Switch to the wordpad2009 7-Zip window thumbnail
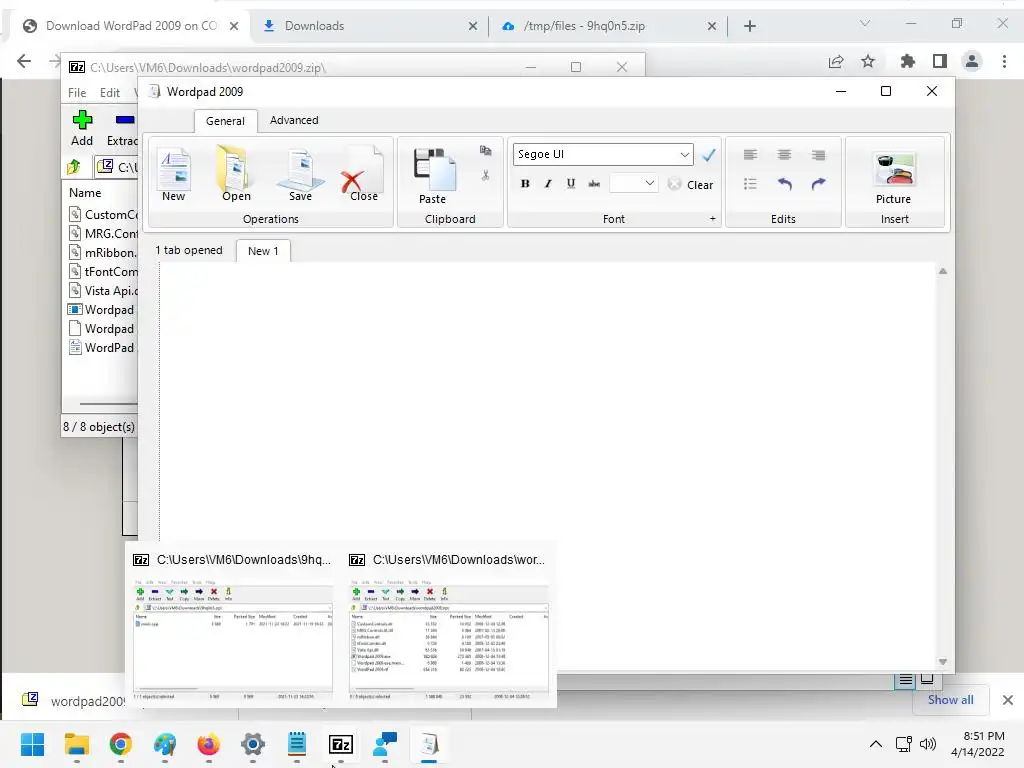Viewport: 1024px width, 768px height. (449, 625)
